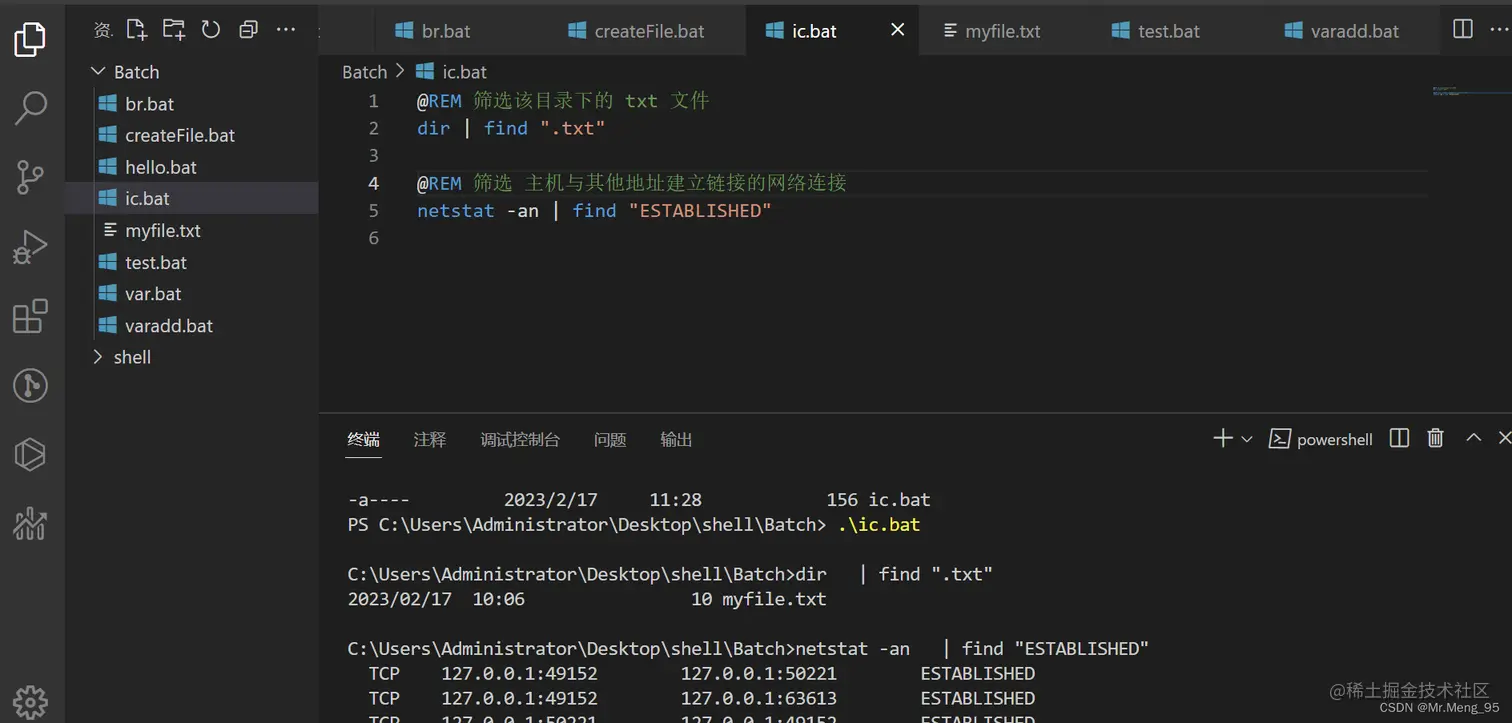Open the play-hexagon icon in activity bar
Screen dimensions: 1512x723
(x=30, y=454)
